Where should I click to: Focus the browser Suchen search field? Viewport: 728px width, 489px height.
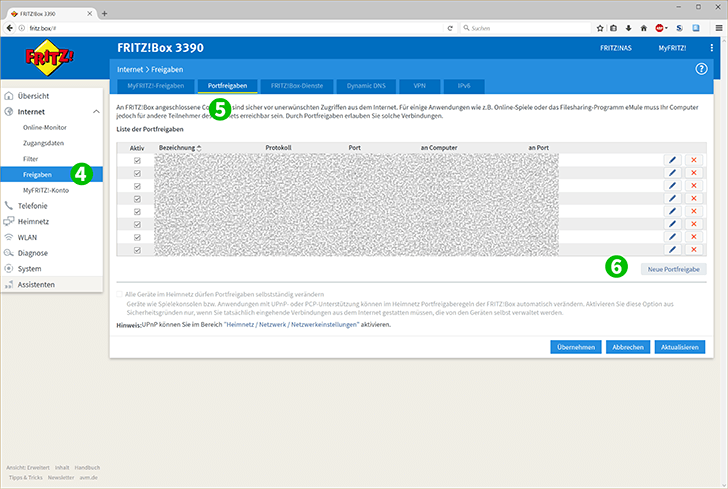click(x=526, y=28)
